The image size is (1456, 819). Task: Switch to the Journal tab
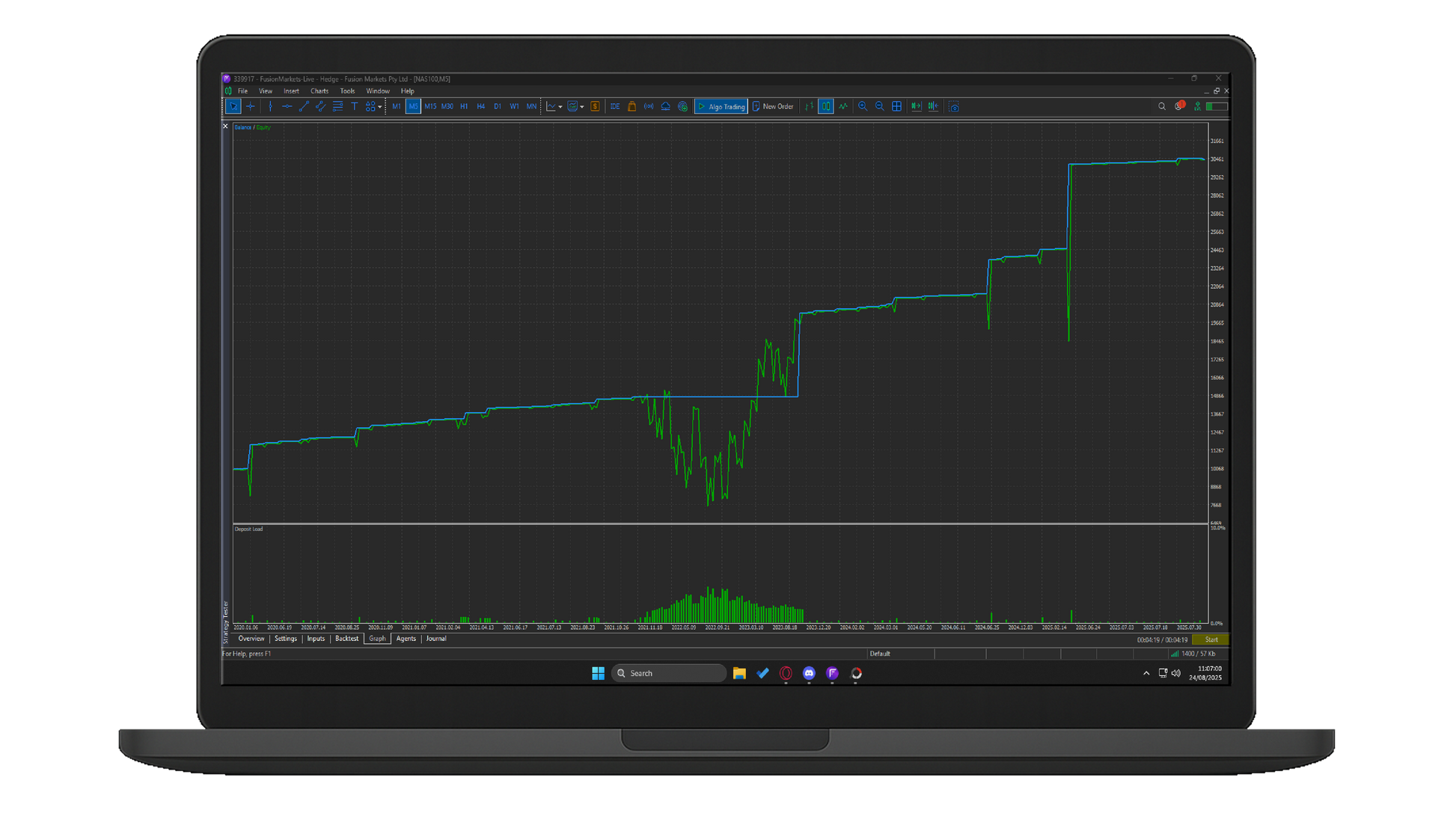(436, 639)
